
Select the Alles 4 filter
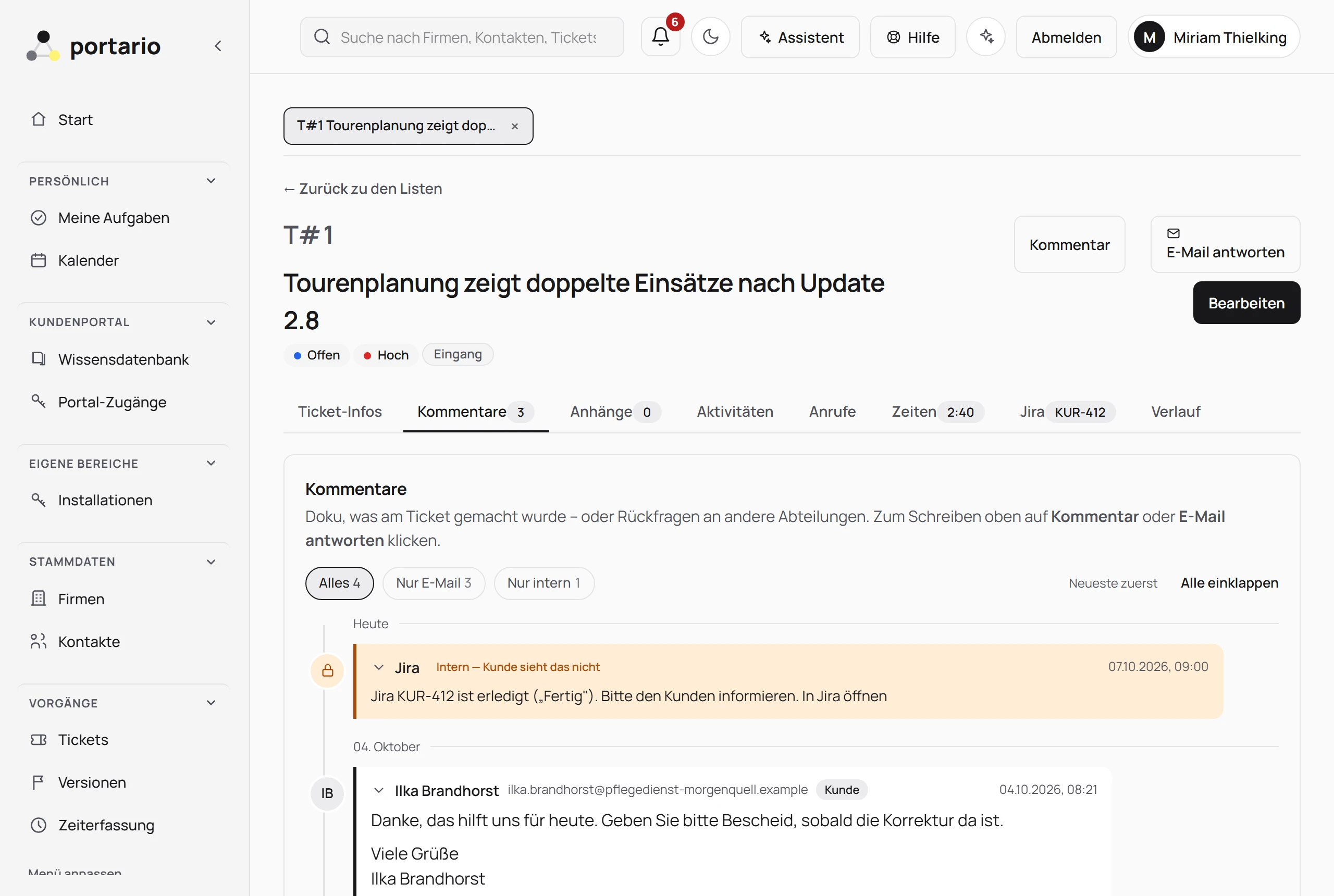click(340, 583)
